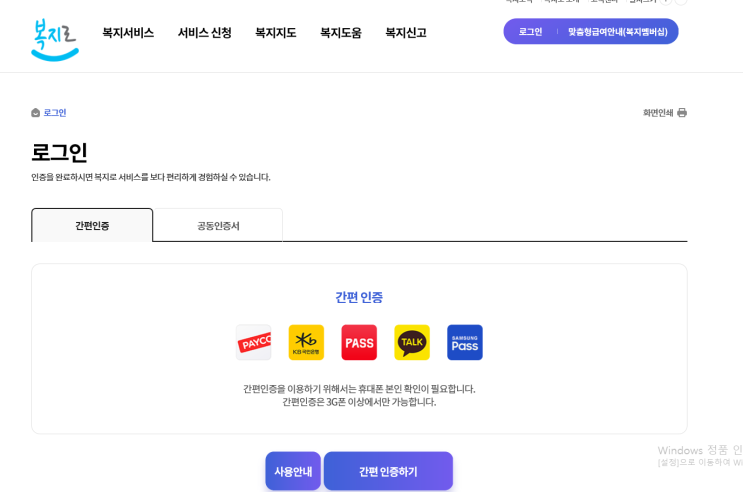Click the 로그인 breadcrumb link
The width and height of the screenshot is (743, 492).
(55, 113)
